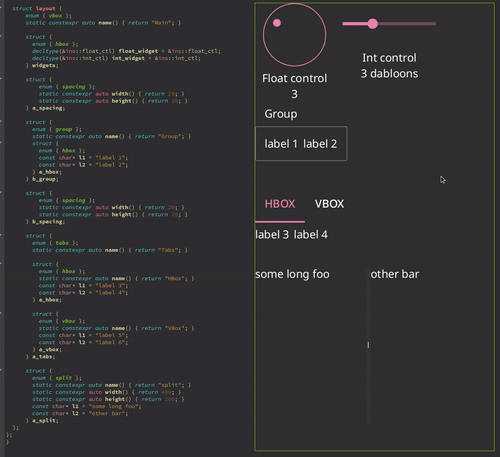The image size is (500, 457).
Task: Click the '} b_spacing;' code line
Action: (x=45, y=222)
